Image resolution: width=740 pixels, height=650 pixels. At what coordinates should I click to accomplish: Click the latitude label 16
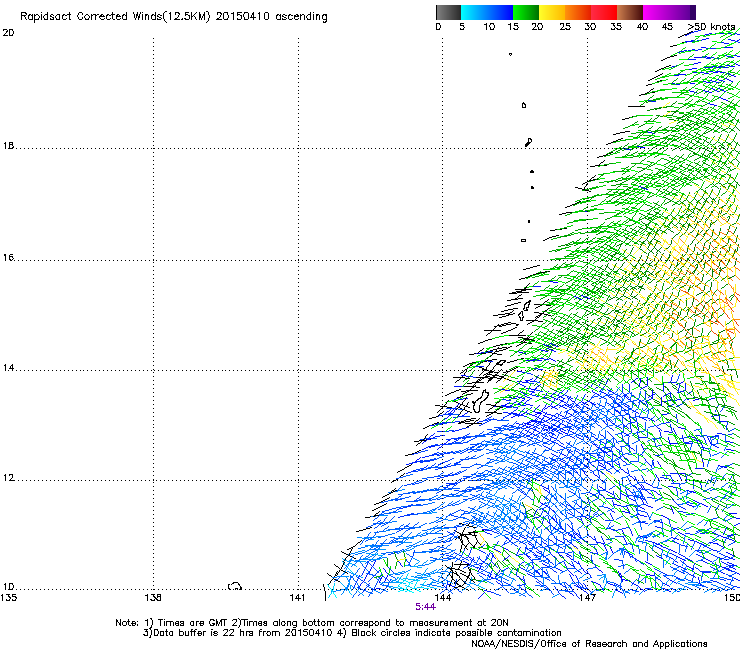tap(8, 257)
